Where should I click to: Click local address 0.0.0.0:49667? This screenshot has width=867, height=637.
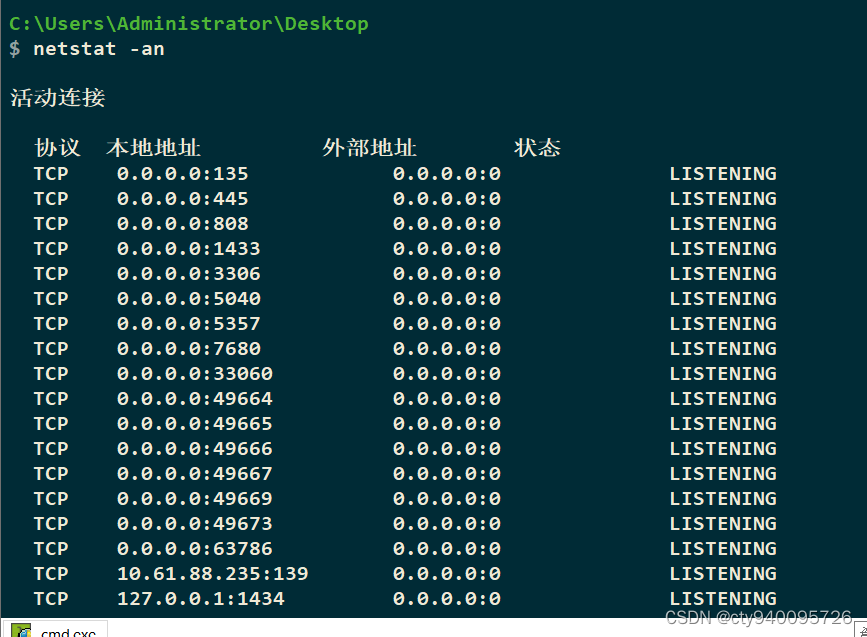point(195,474)
